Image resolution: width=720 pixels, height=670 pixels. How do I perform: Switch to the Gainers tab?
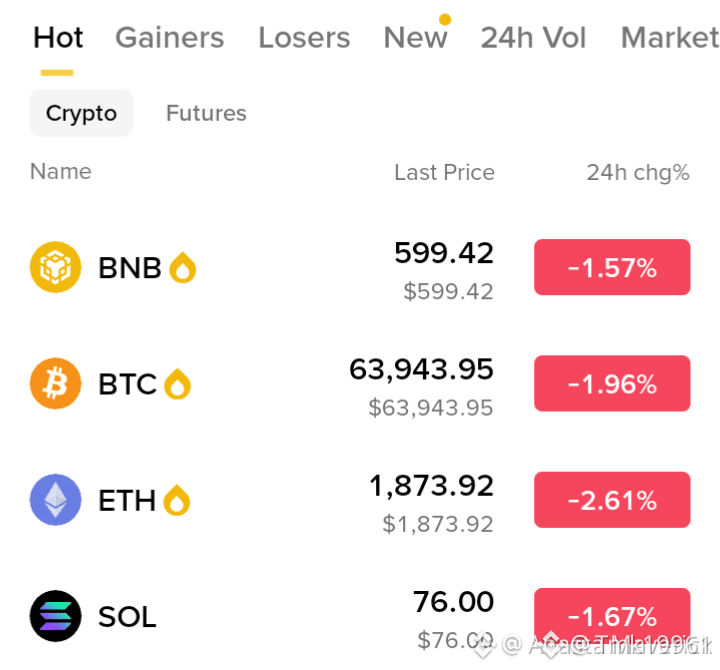pyautogui.click(x=169, y=38)
